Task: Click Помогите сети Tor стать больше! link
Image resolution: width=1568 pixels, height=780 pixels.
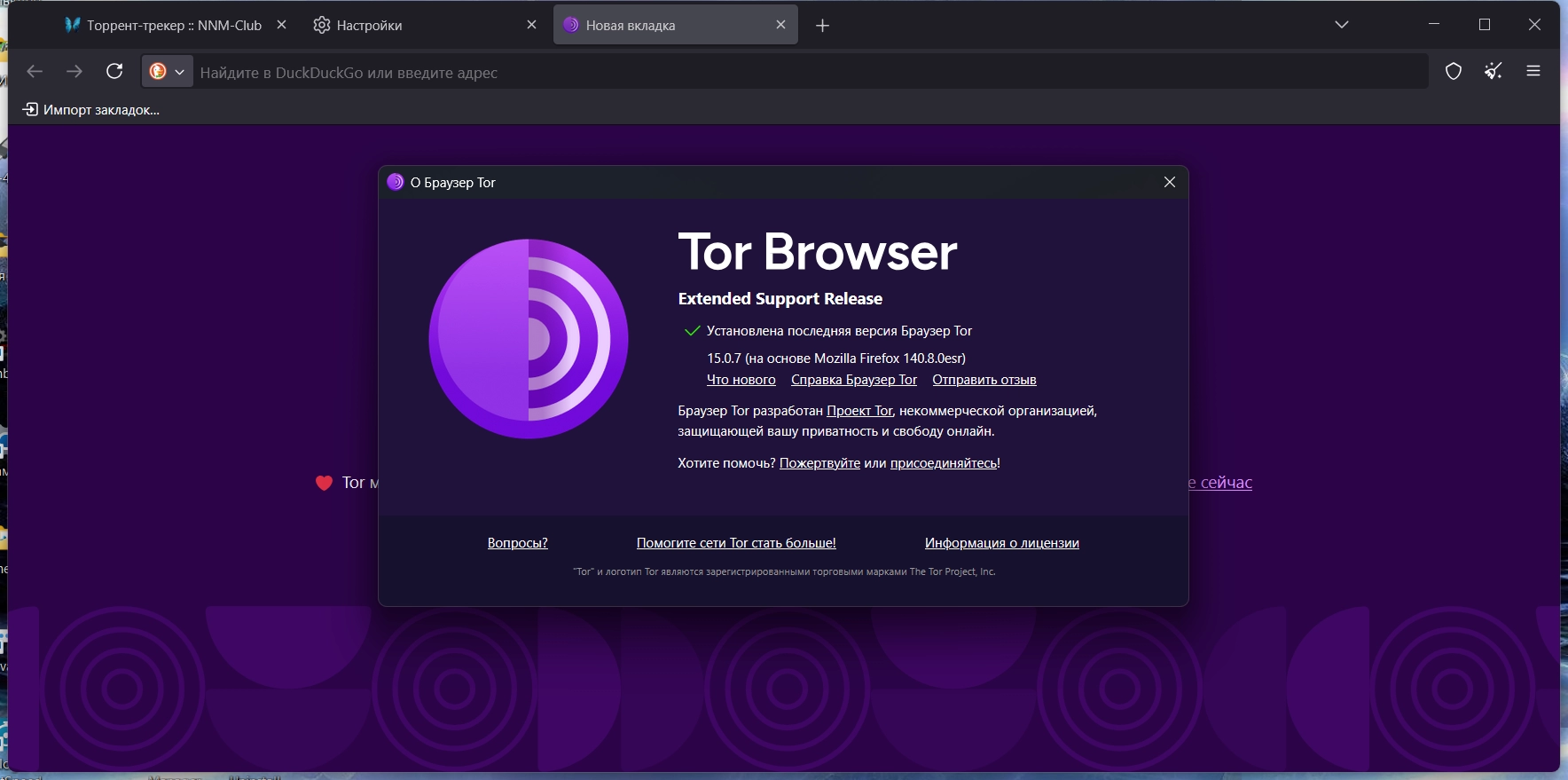Action: coord(736,543)
